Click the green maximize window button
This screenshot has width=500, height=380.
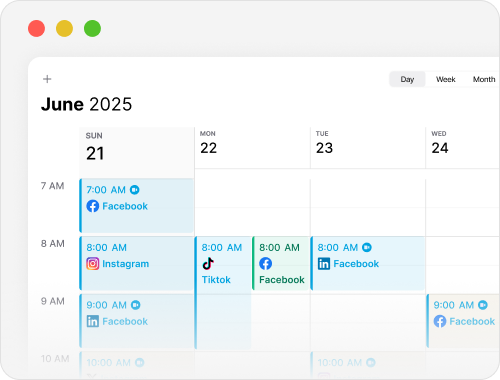pyautogui.click(x=92, y=28)
